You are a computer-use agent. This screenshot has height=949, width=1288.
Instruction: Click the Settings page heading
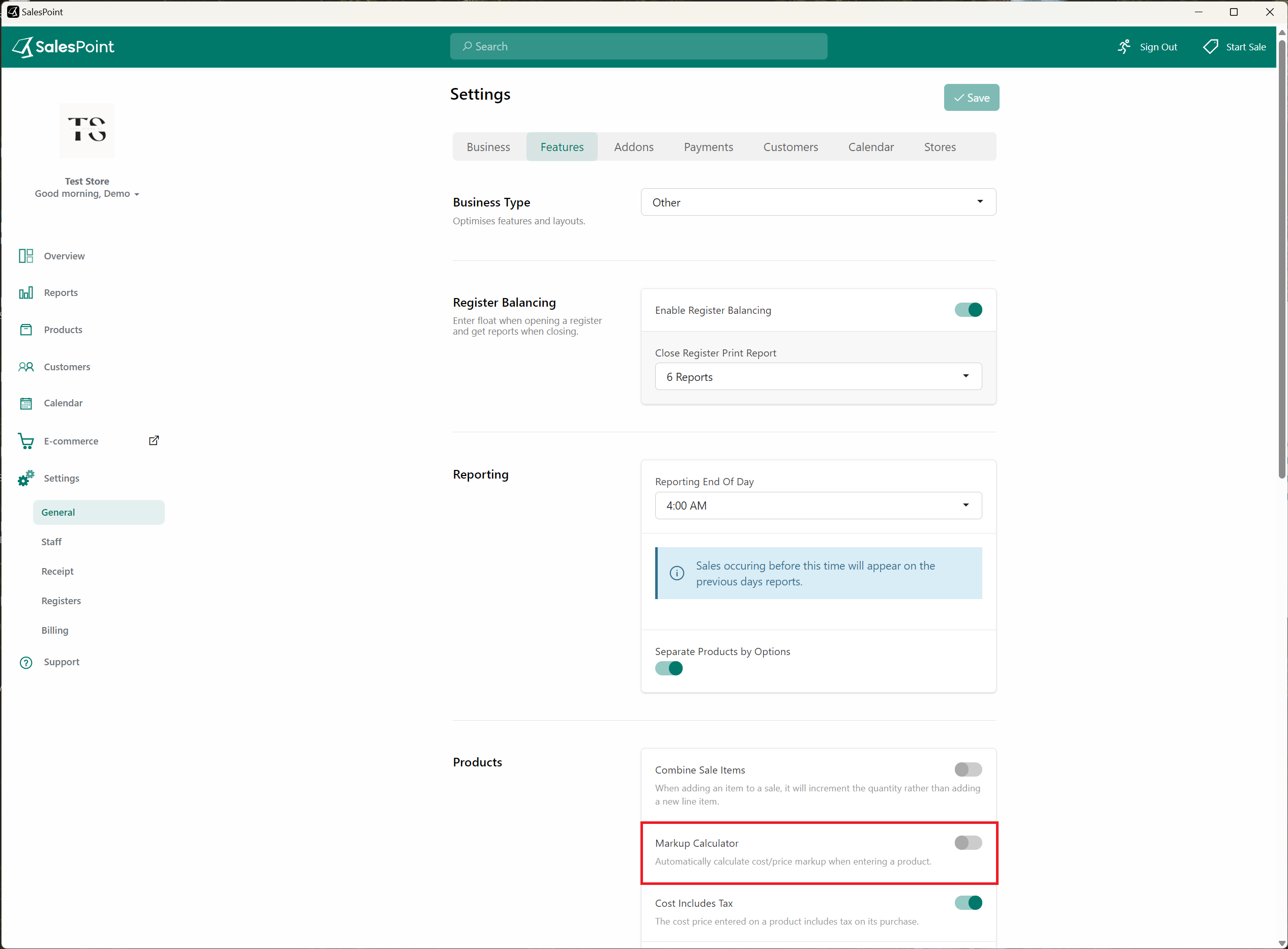tap(480, 94)
